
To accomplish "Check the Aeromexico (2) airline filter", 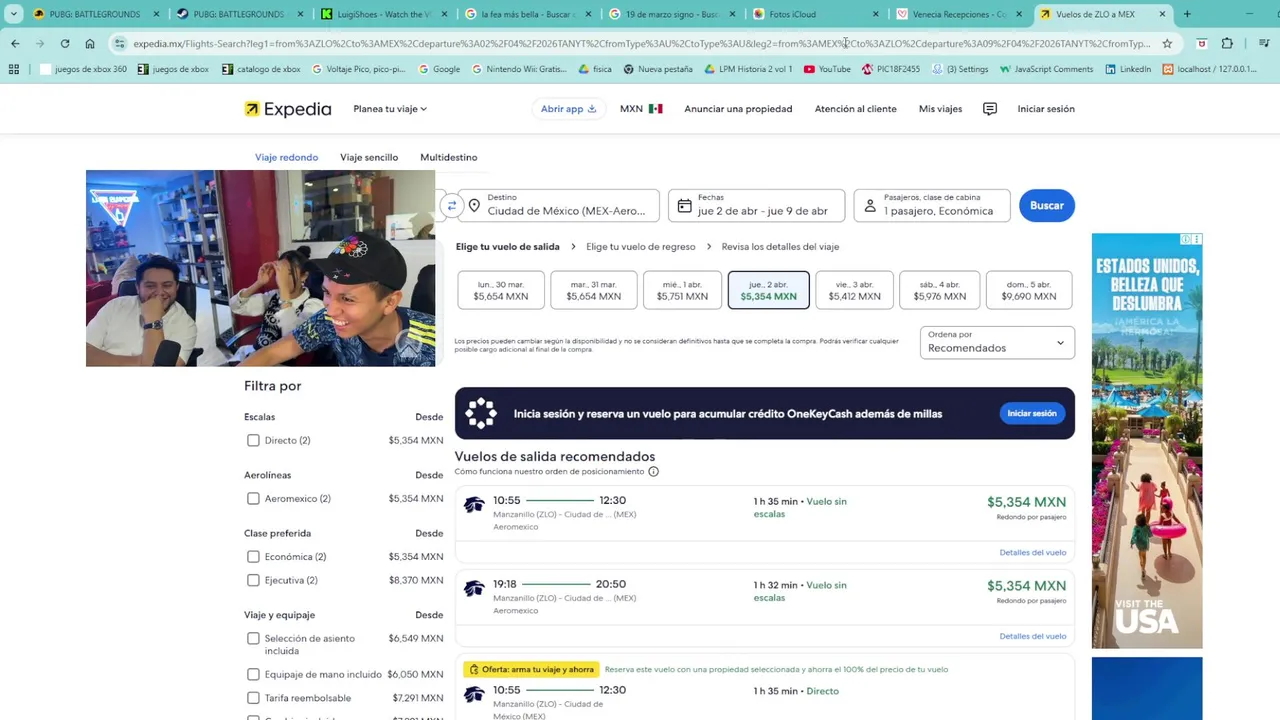I will tap(253, 498).
